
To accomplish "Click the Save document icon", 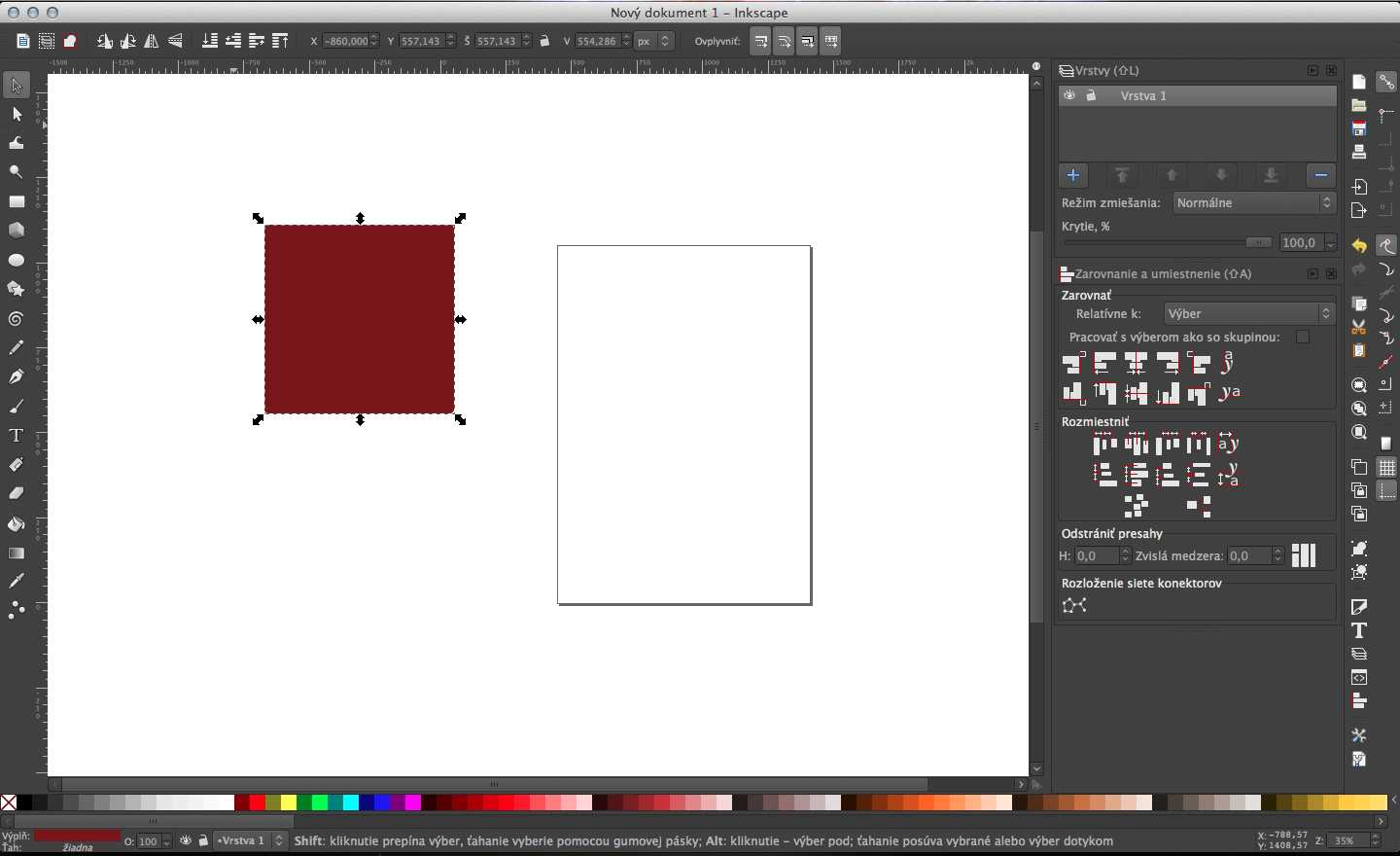I will [1359, 127].
